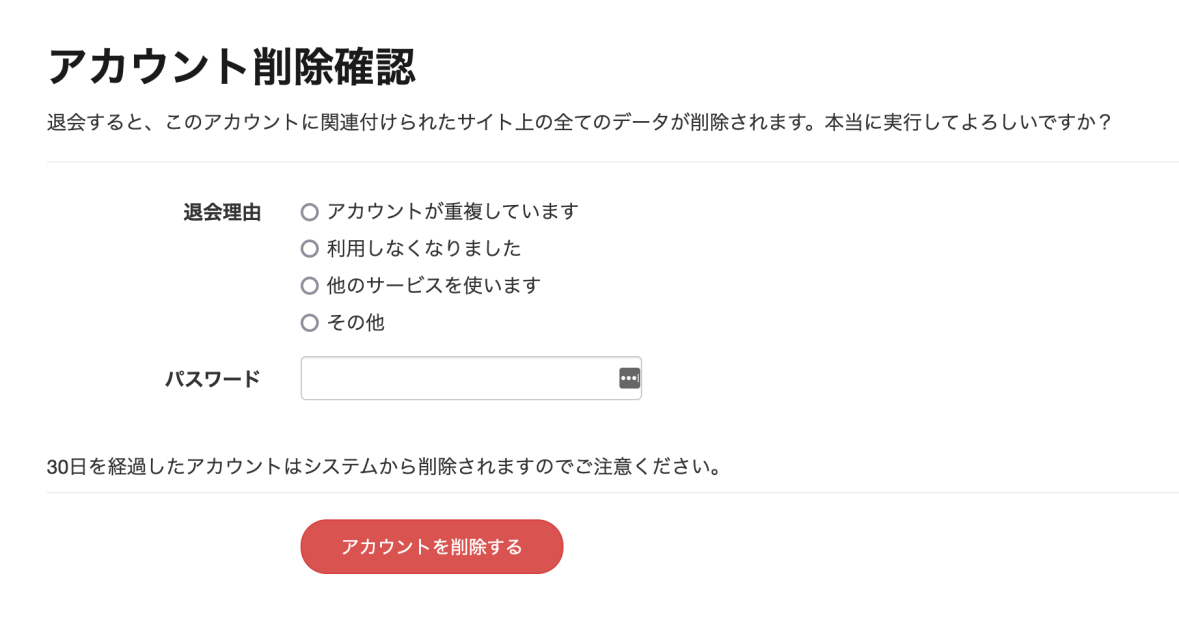1179x630 pixels.
Task: Click the divider line below the description
Action: point(612,162)
